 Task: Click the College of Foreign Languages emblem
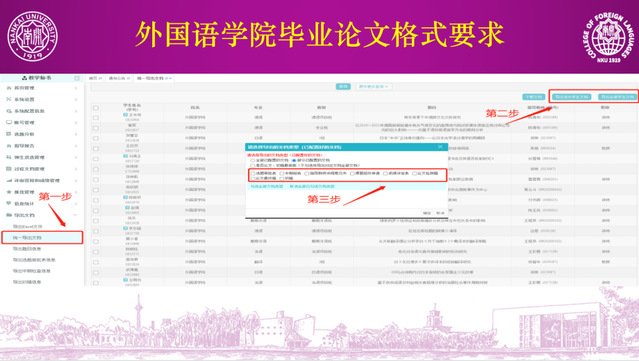[x=609, y=37]
